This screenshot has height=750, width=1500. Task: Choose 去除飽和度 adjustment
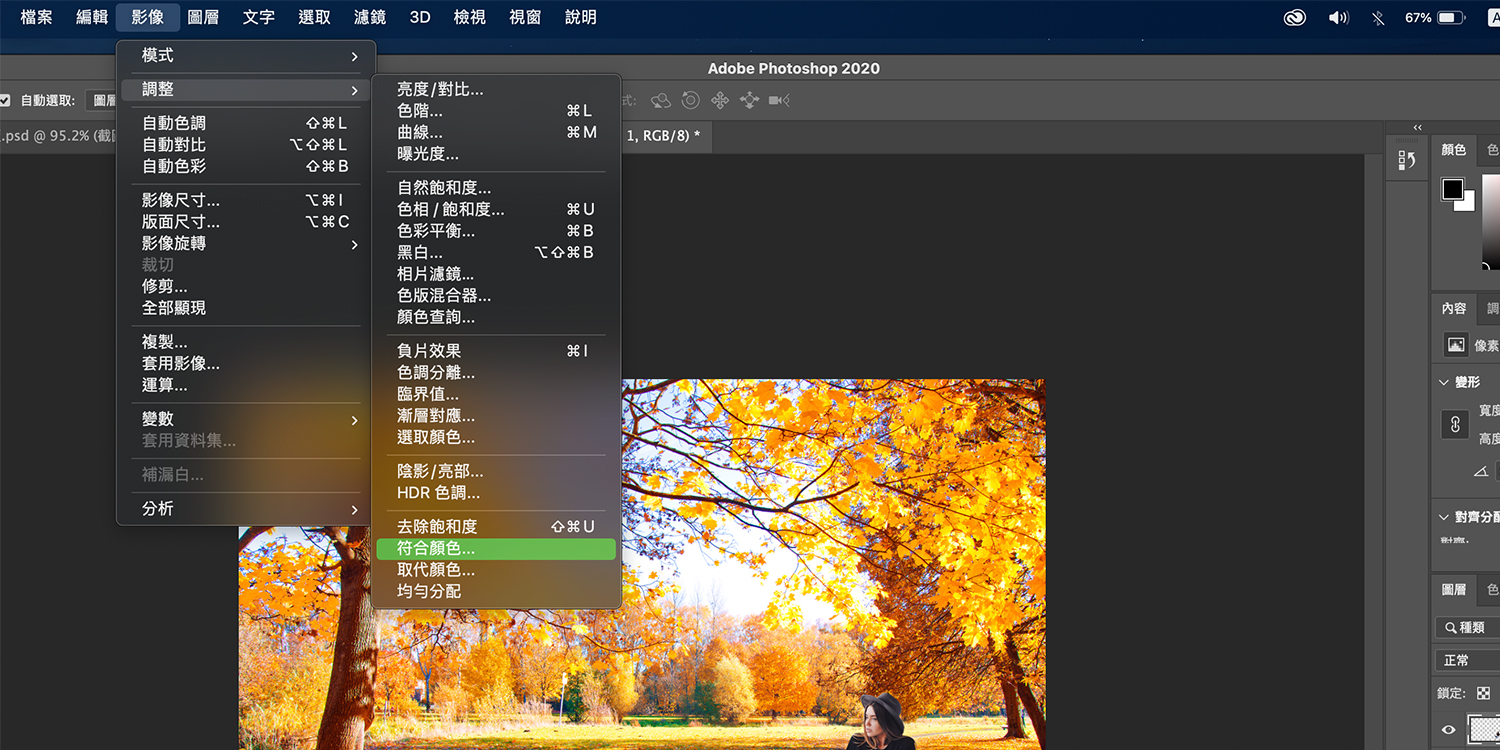pos(496,527)
